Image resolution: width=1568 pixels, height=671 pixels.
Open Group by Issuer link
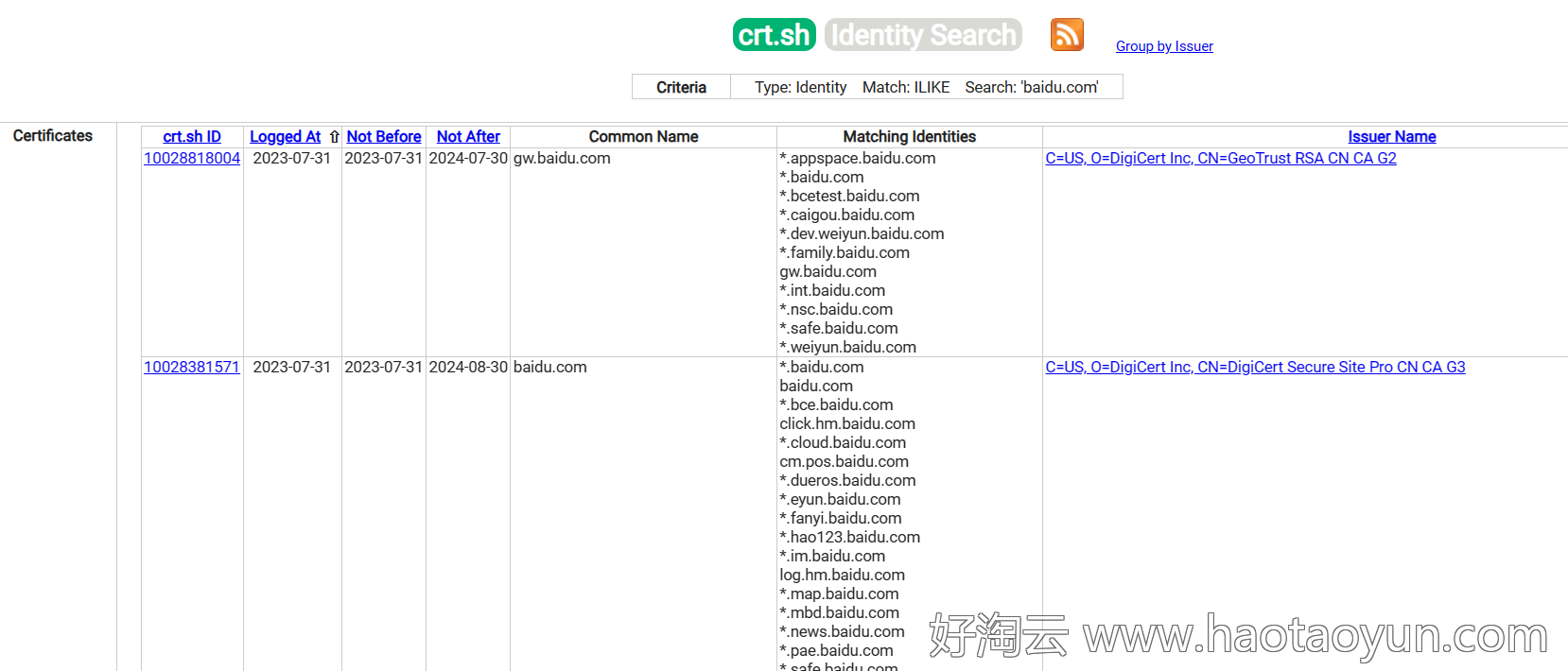[x=1164, y=46]
